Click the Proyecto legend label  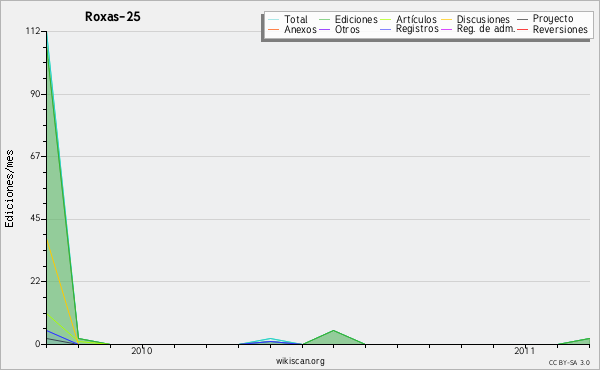coord(553,19)
